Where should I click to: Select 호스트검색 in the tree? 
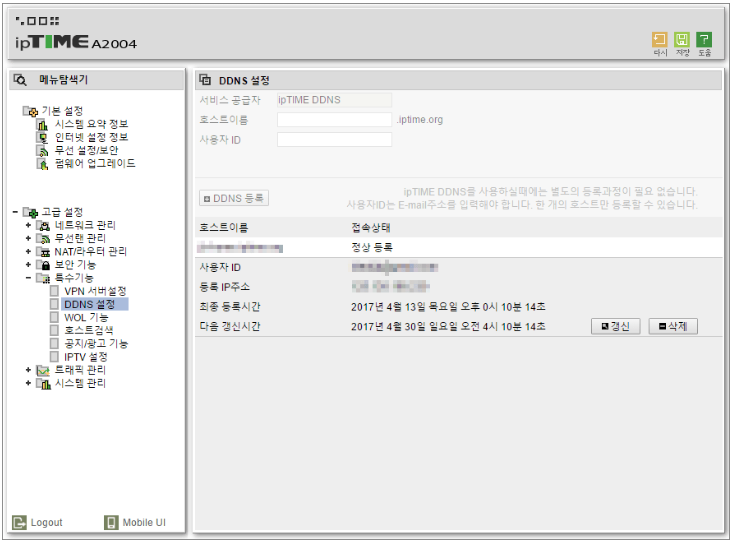pyautogui.click(x=89, y=330)
